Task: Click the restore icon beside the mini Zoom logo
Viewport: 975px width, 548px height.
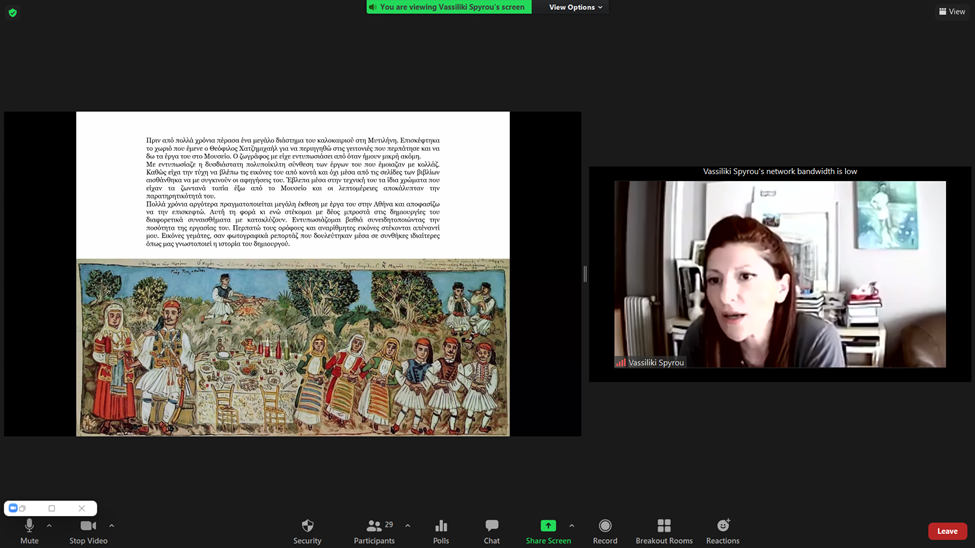Action: [22, 508]
